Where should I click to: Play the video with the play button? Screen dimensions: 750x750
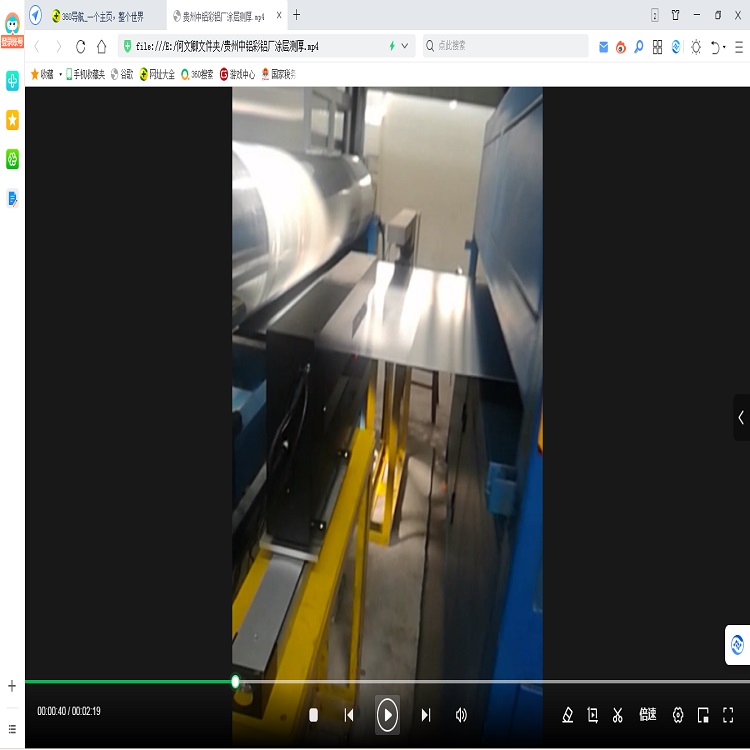click(x=387, y=715)
